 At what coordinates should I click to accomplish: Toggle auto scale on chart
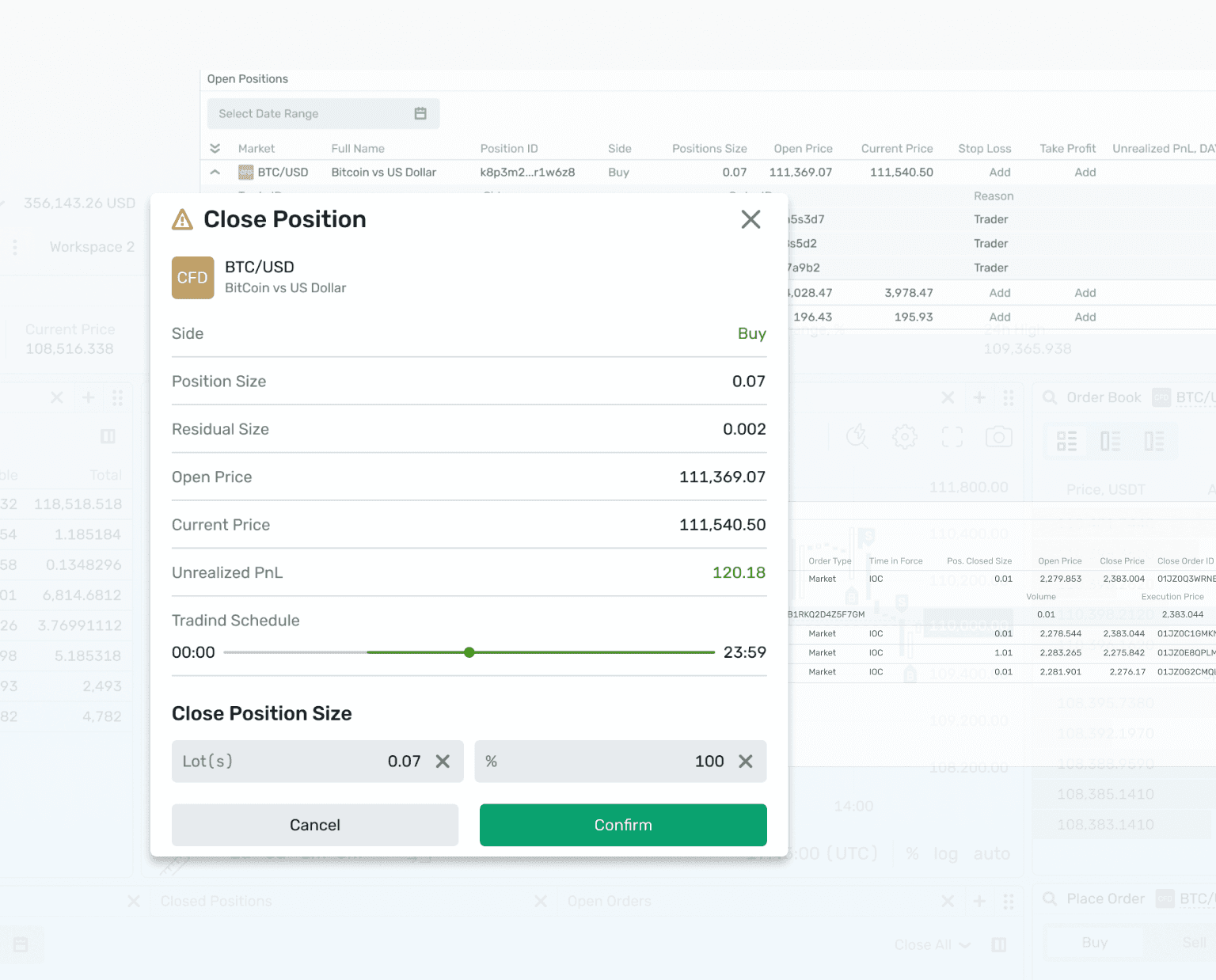click(992, 854)
